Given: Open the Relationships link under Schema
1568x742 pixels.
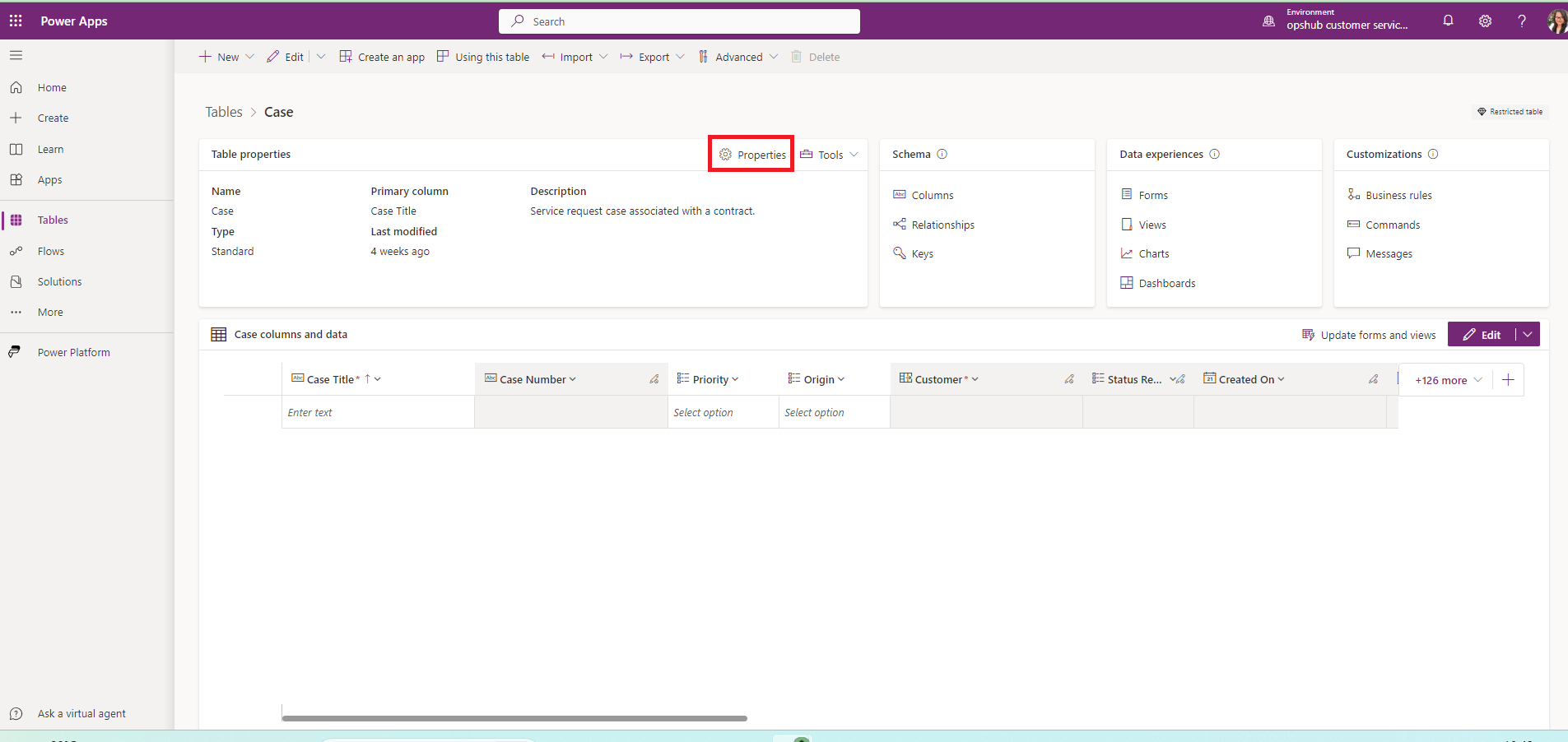Looking at the screenshot, I should tap(942, 225).
